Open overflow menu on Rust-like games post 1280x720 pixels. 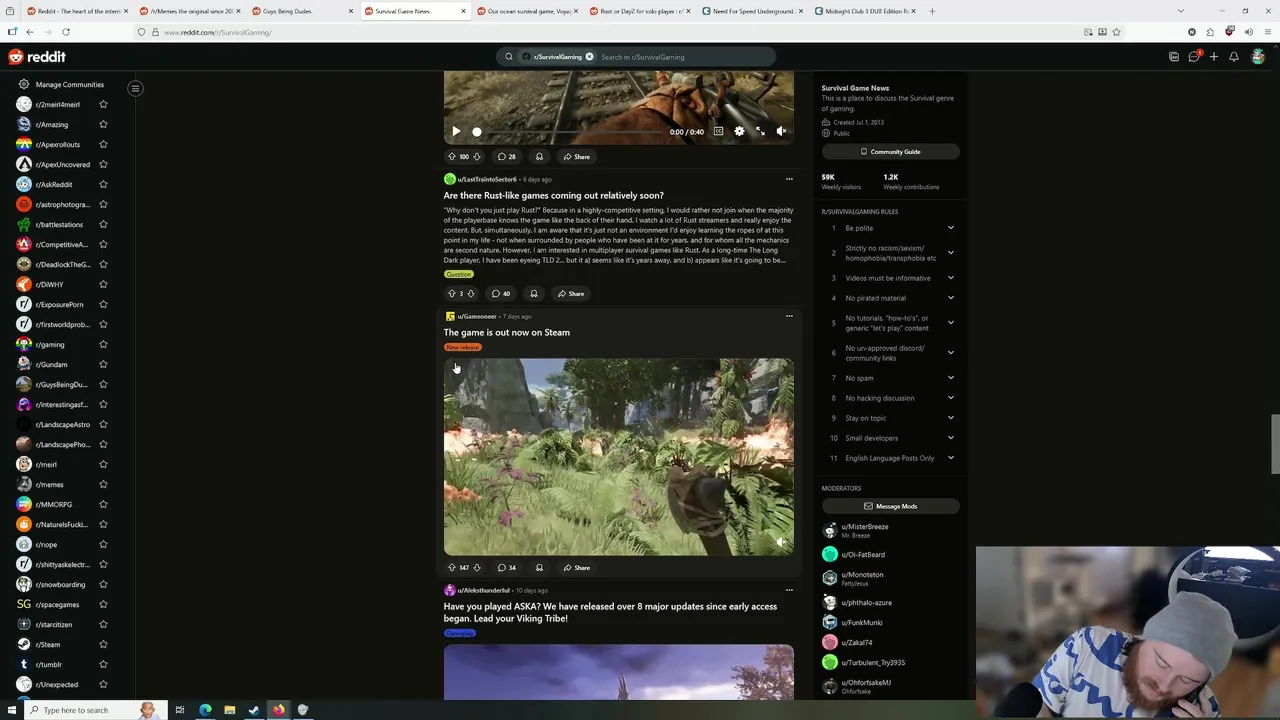[789, 179]
